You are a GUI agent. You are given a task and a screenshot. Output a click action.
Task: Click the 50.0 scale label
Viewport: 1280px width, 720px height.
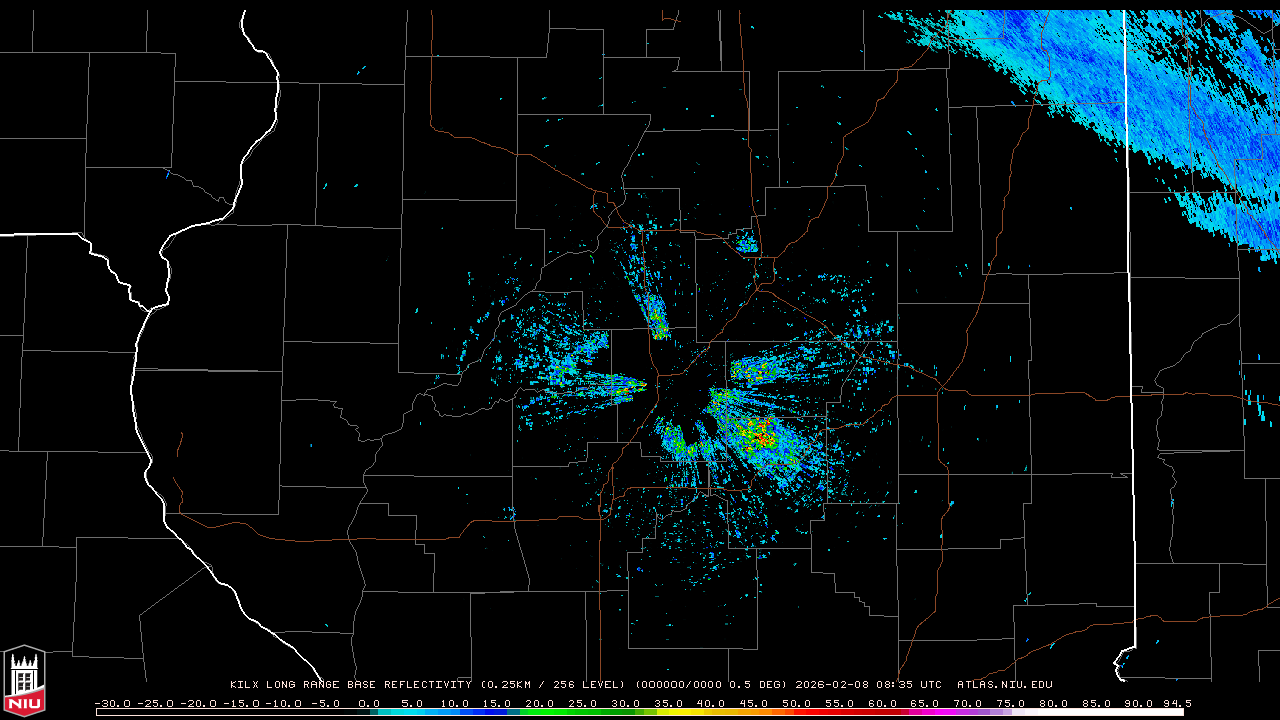point(796,703)
